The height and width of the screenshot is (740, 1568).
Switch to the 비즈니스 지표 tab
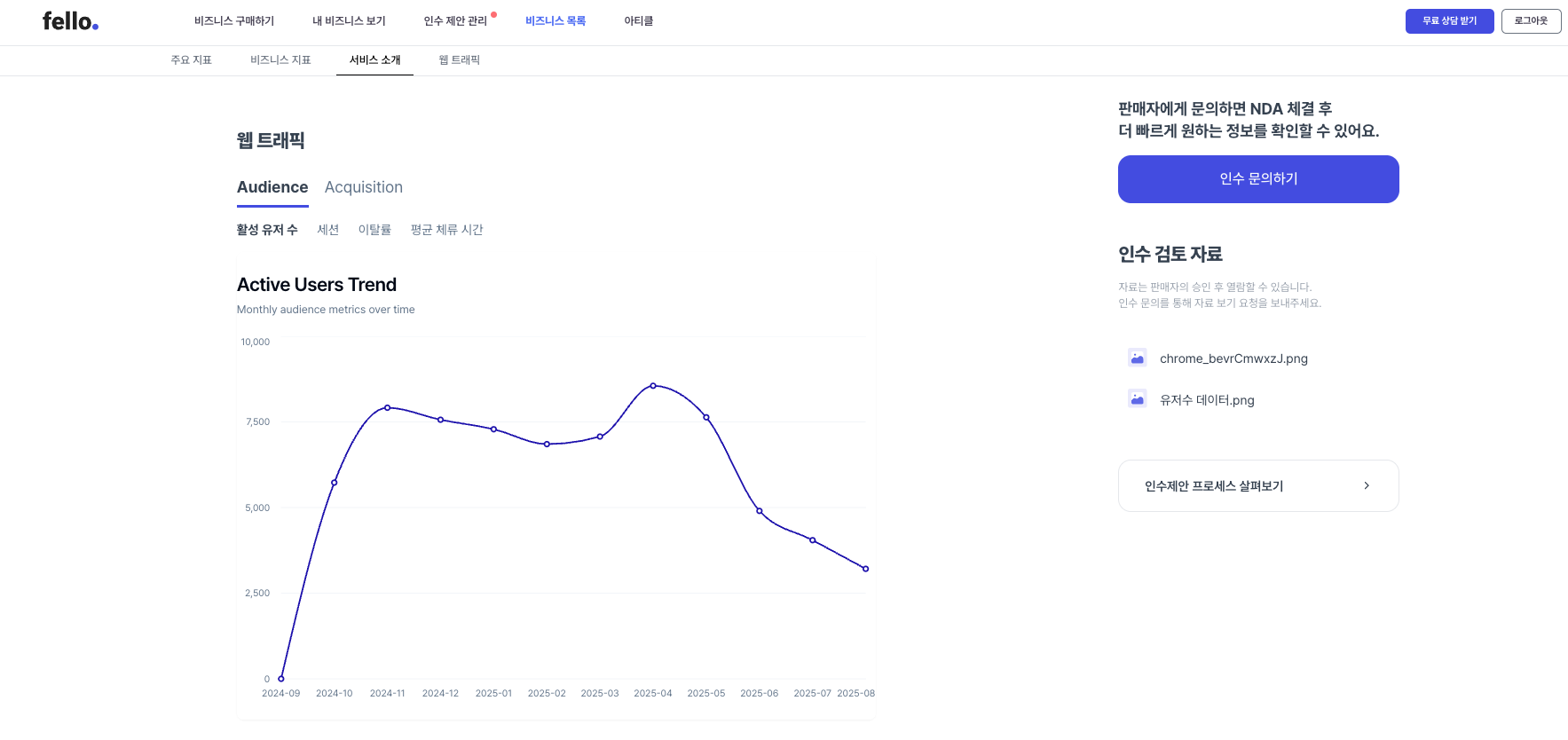pyautogui.click(x=280, y=59)
